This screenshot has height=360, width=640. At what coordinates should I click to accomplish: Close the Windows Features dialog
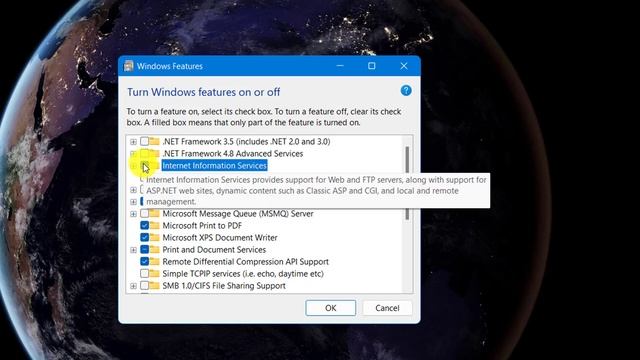tap(404, 66)
